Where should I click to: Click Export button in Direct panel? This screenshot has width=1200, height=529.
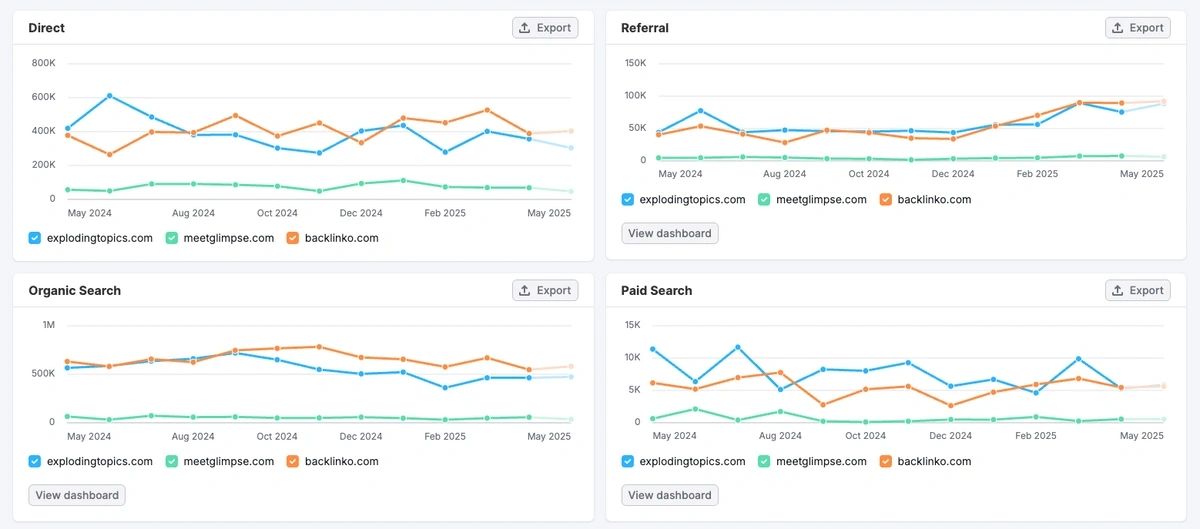pos(545,28)
